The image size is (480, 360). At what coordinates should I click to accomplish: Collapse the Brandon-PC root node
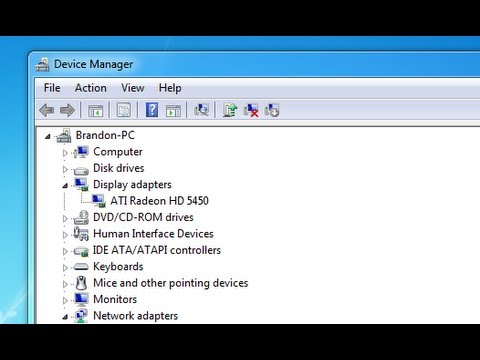pos(48,136)
